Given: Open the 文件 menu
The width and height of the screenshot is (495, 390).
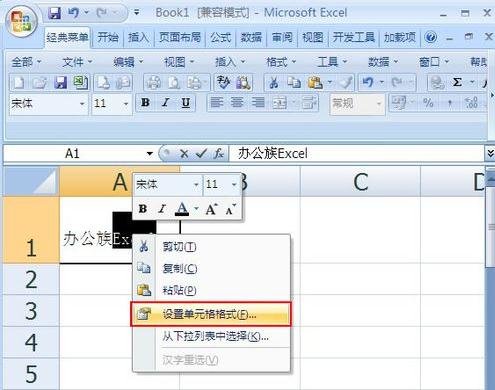Looking at the screenshot, I should [77, 62].
